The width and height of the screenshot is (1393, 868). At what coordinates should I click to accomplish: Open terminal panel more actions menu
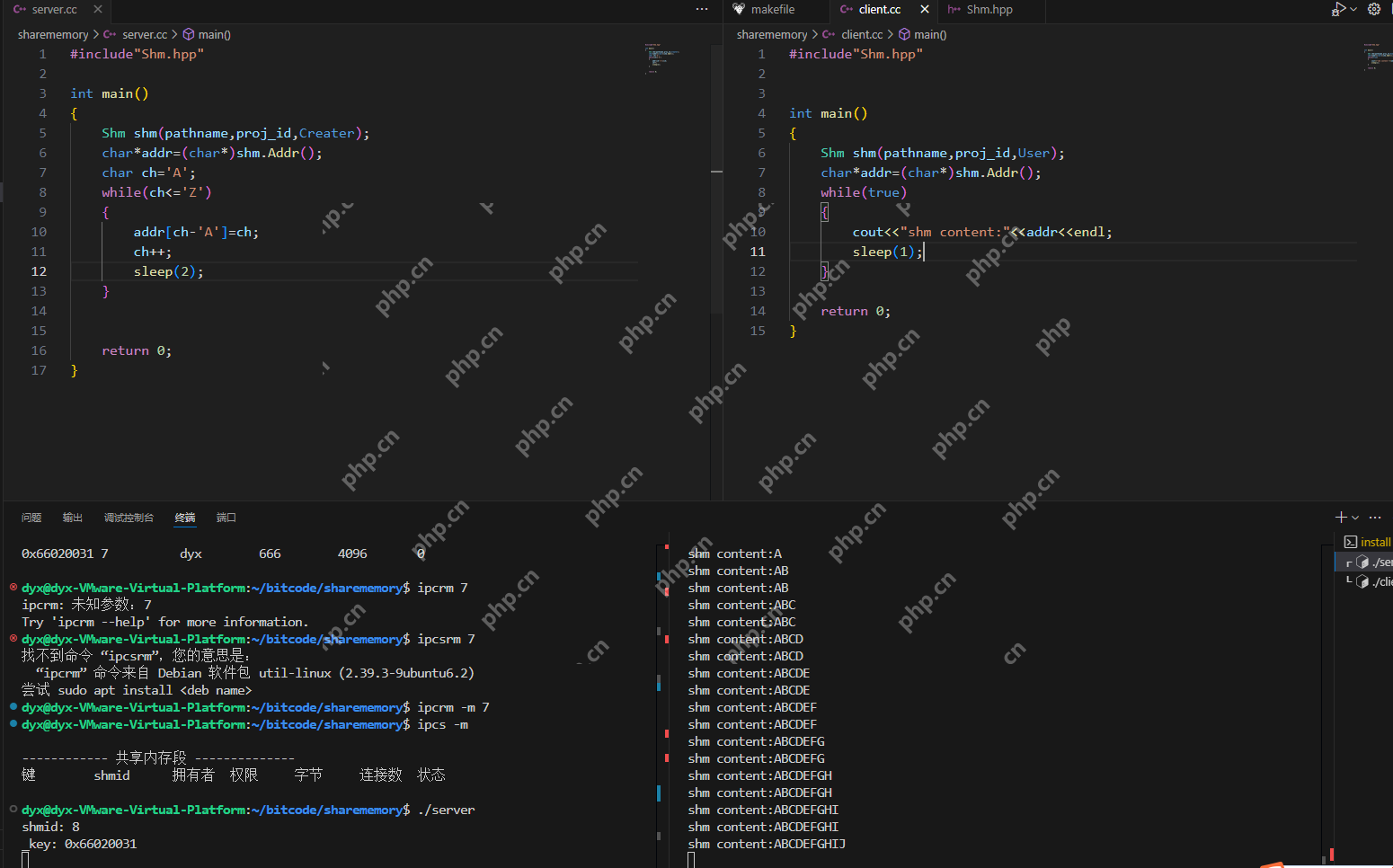tap(1375, 518)
